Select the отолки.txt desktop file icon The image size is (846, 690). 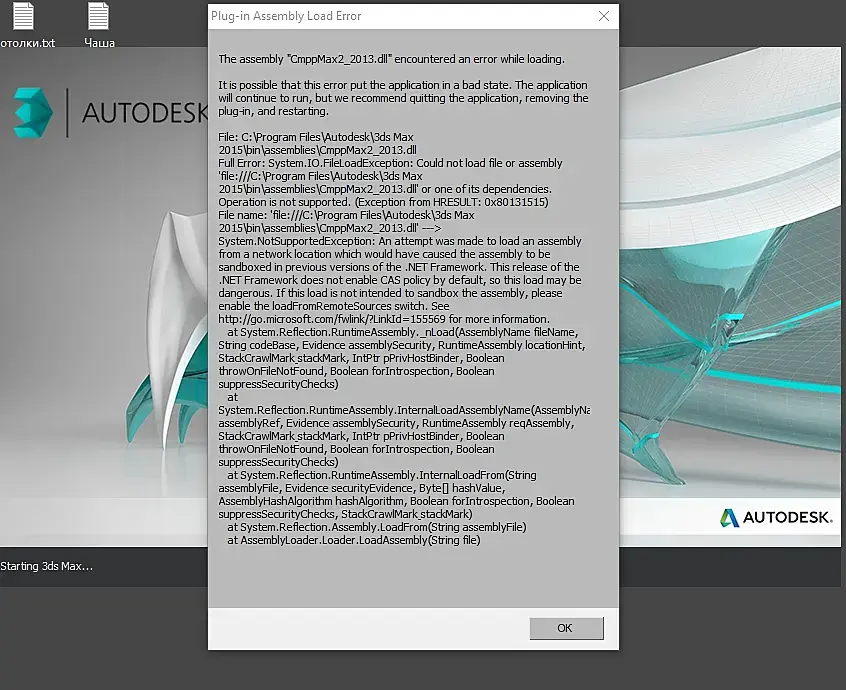(x=26, y=26)
